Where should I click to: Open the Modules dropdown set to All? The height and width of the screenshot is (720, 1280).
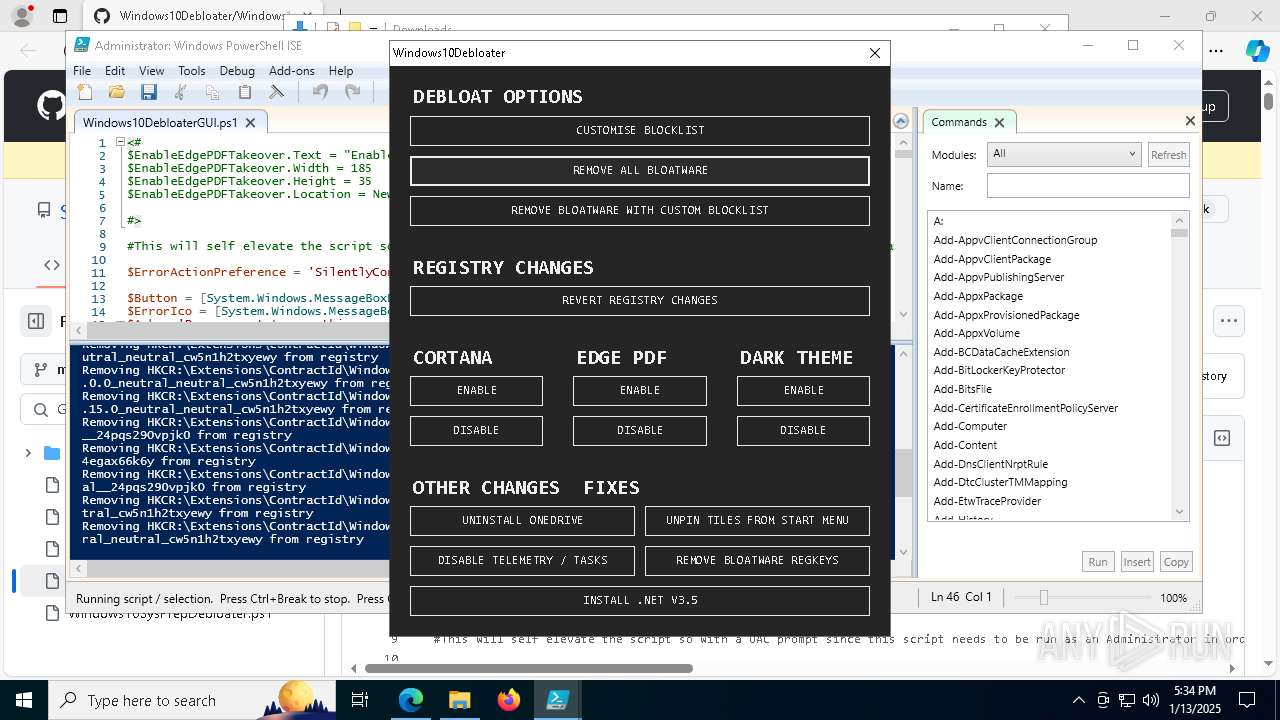point(1064,154)
